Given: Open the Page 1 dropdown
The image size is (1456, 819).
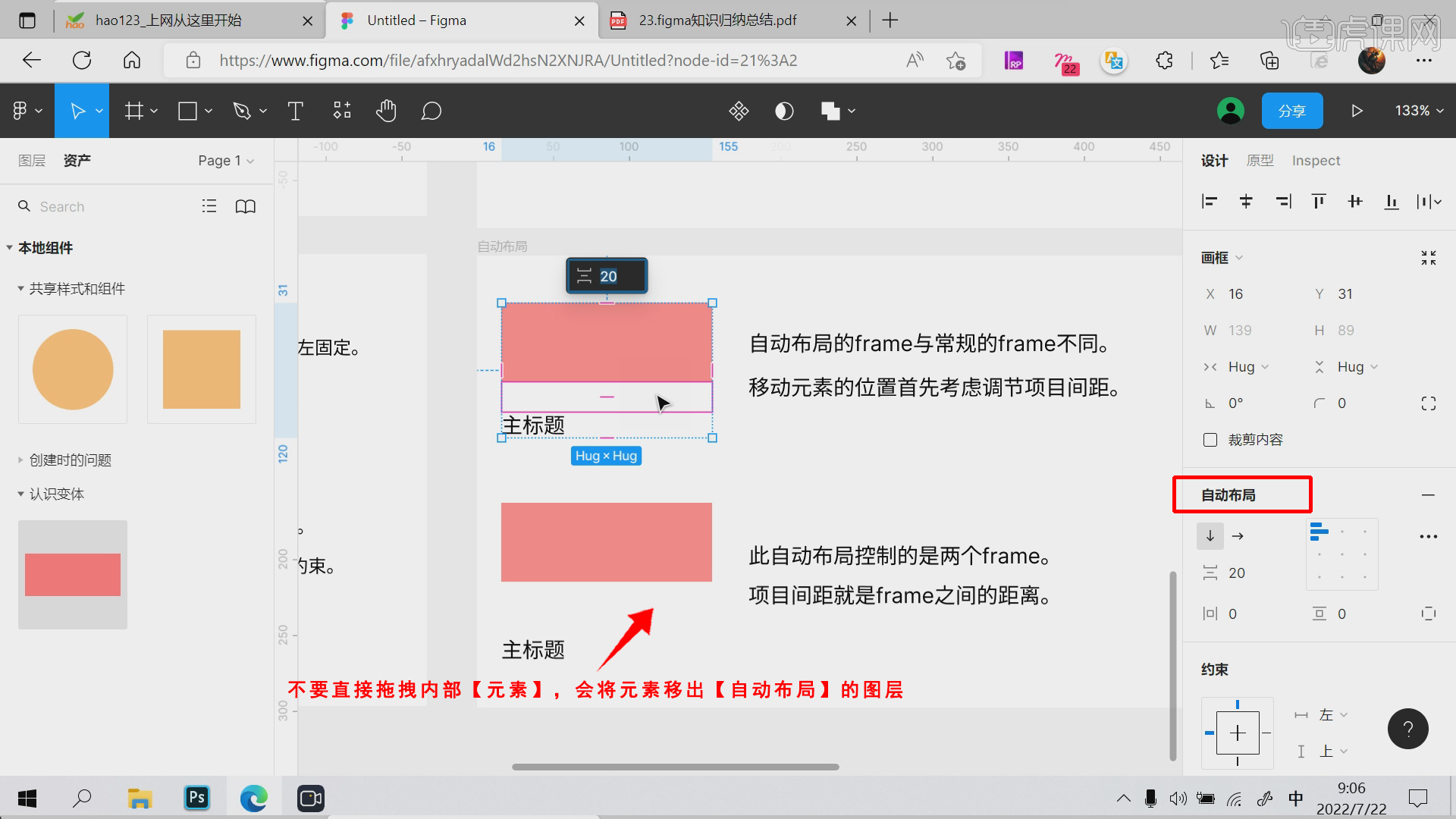Looking at the screenshot, I should 225,160.
